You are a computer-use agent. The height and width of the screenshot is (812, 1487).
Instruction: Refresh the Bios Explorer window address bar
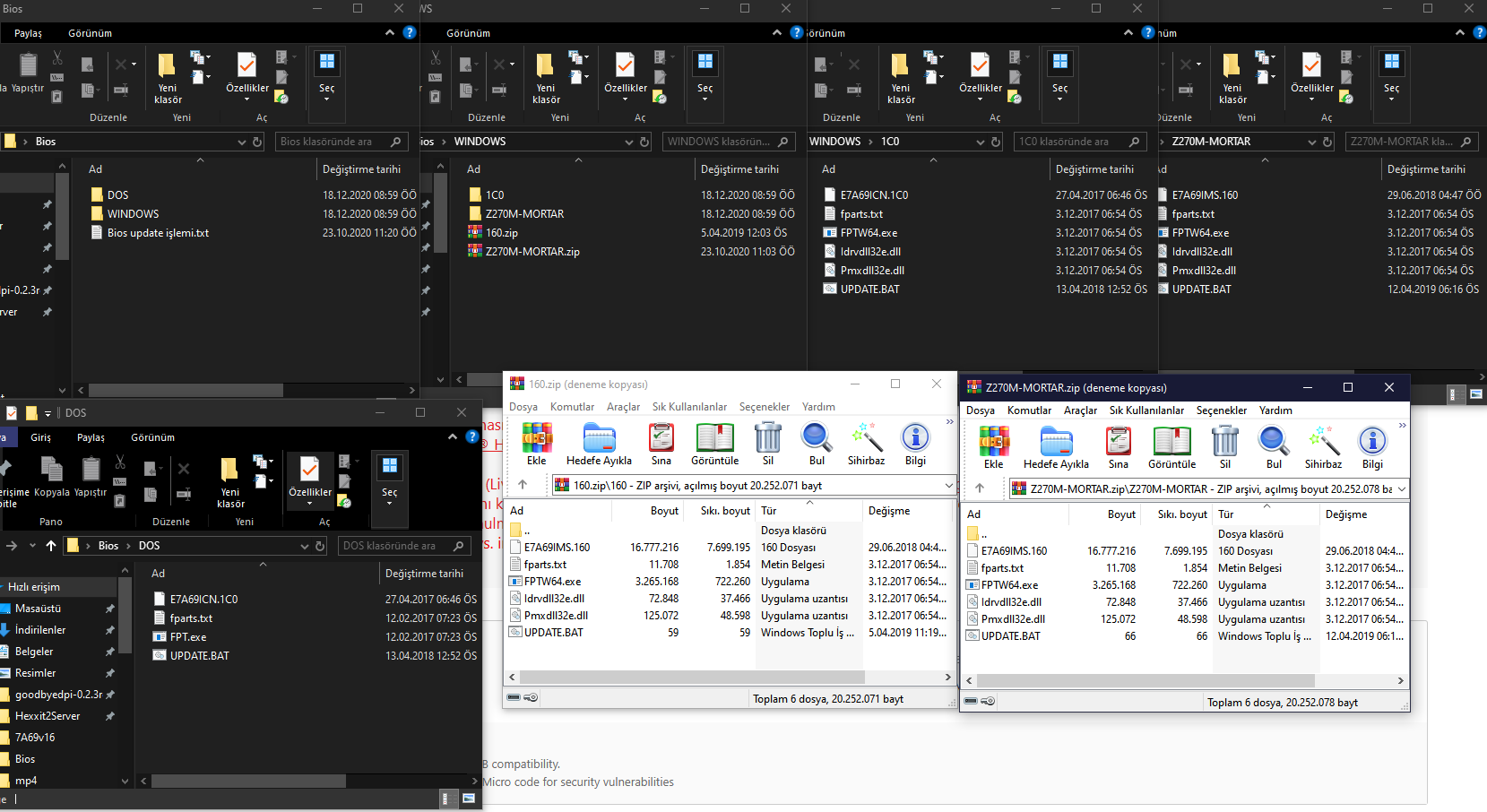click(257, 142)
